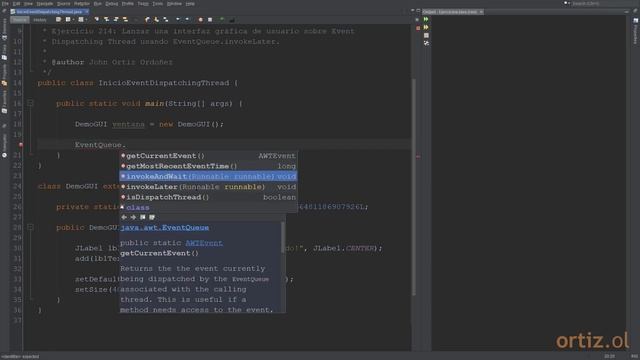Open the Source menu
640x360 pixels.
pos(63,4)
